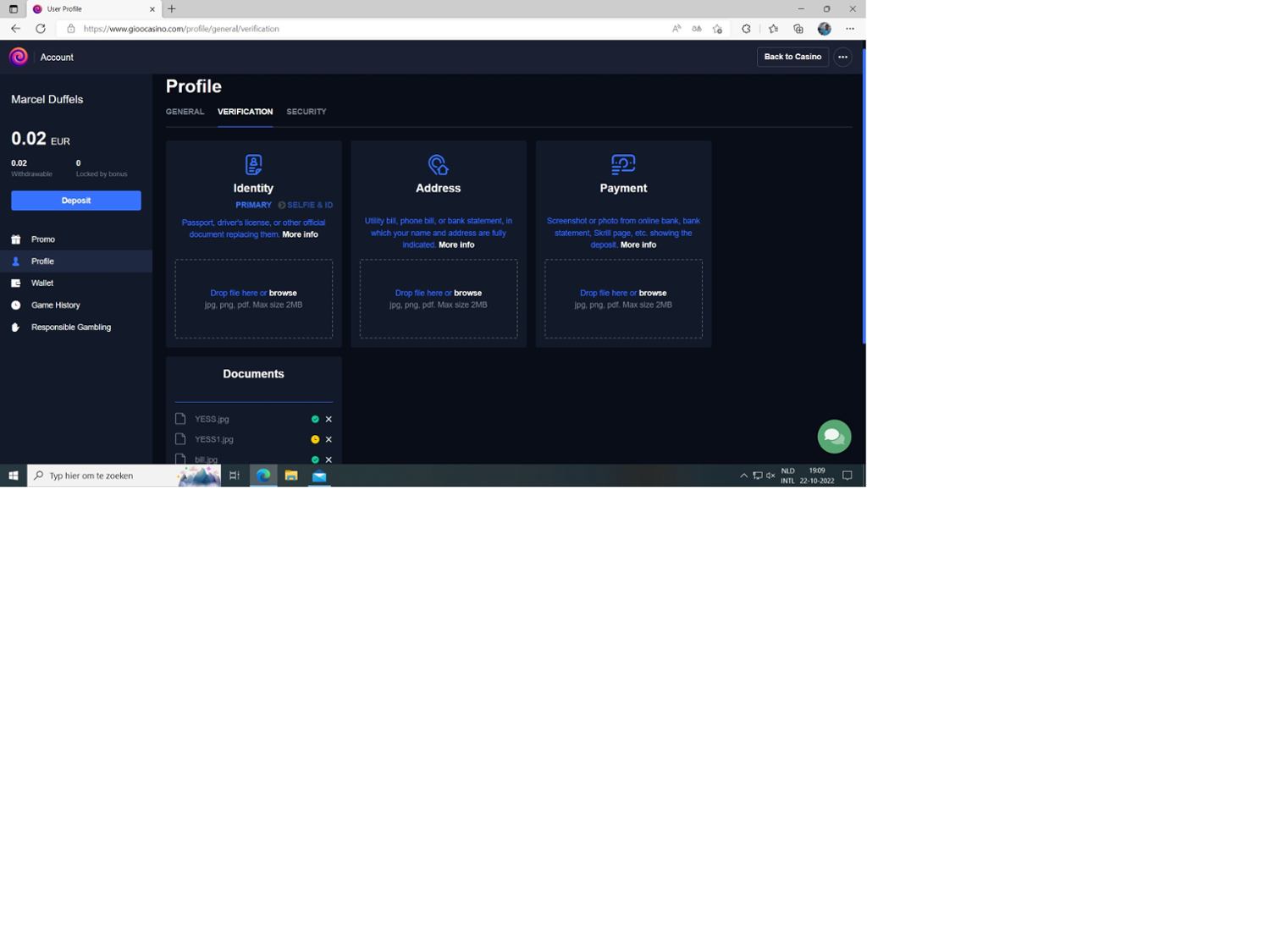Click the YESS.jpg document file icon

pos(180,419)
